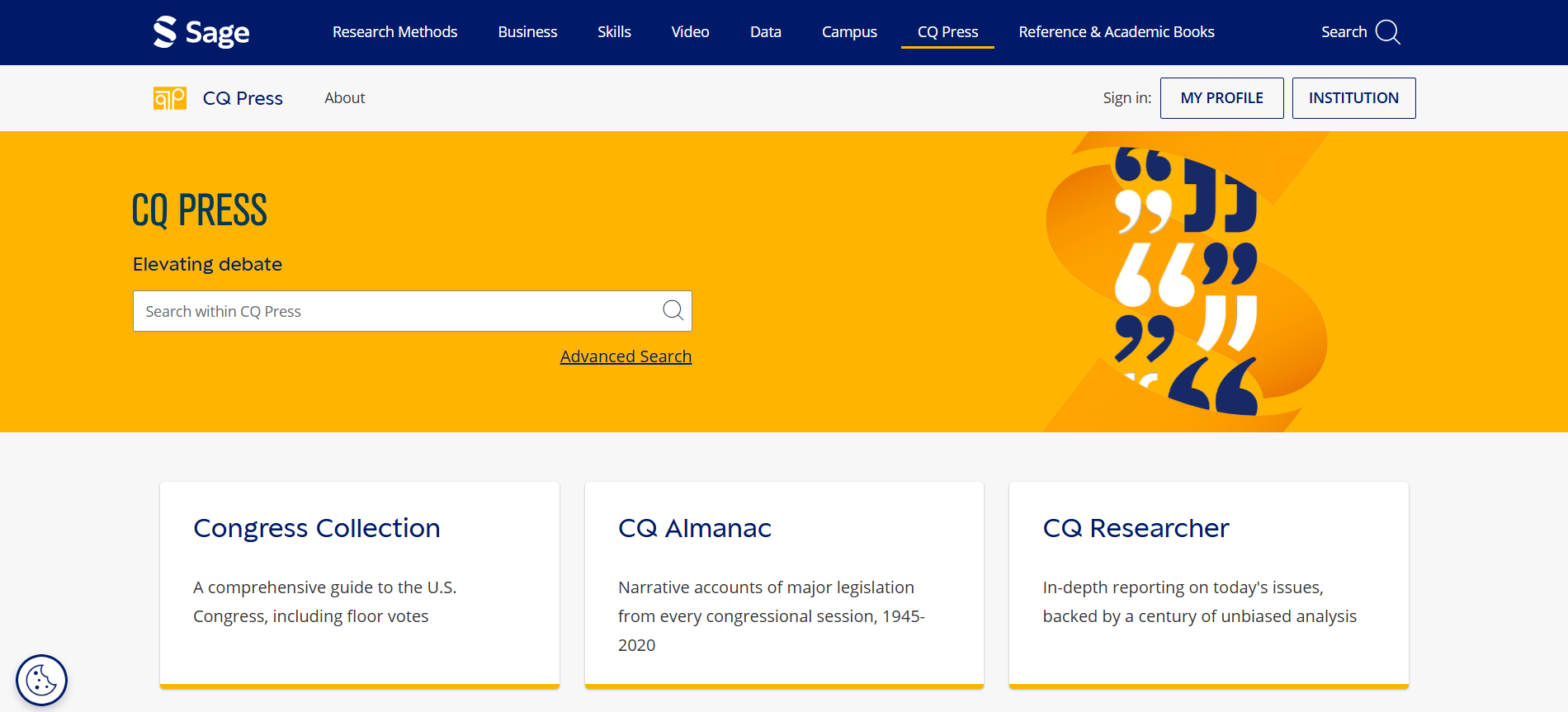
Task: Go to Business navigation item
Action: [527, 32]
